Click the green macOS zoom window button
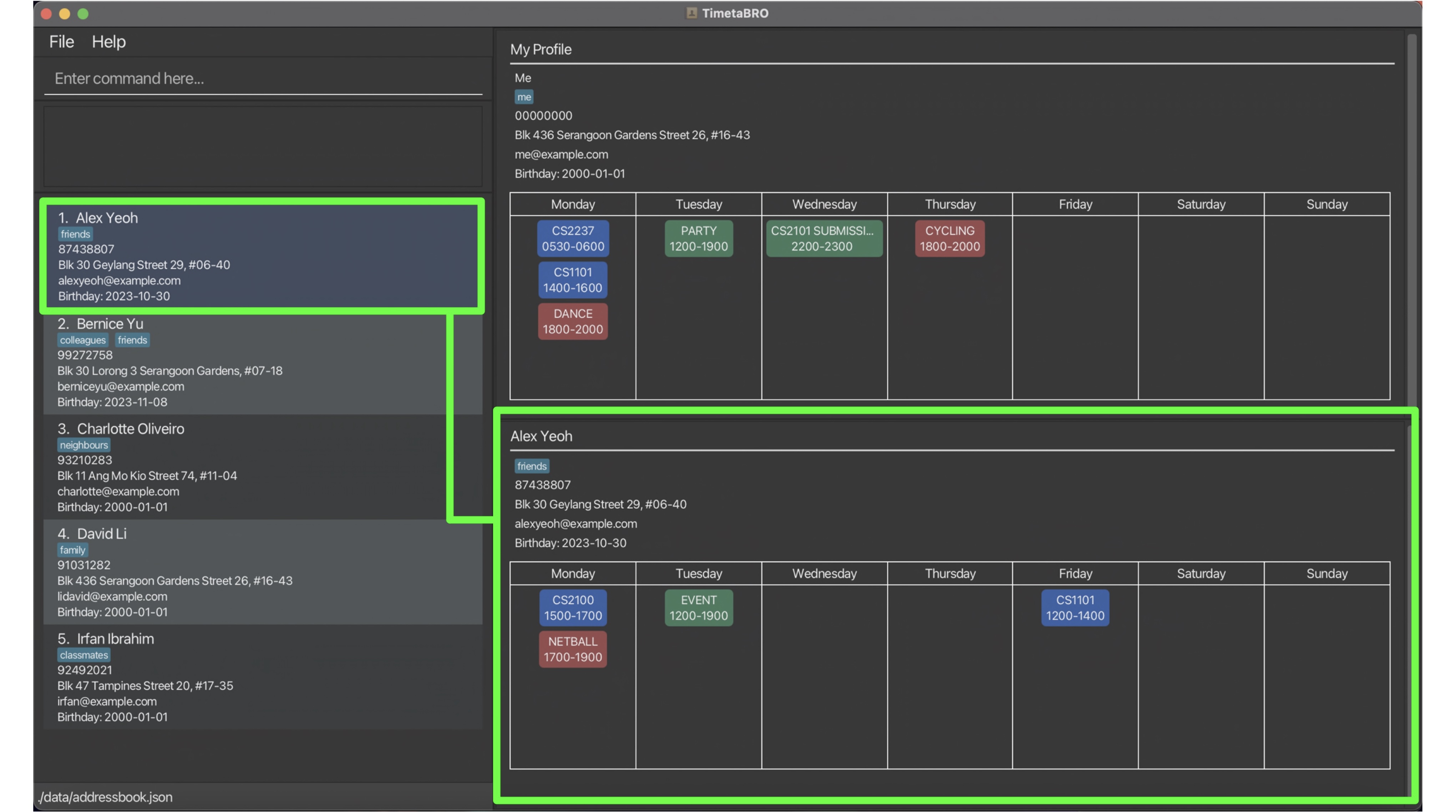Image resolution: width=1456 pixels, height=812 pixels. (x=83, y=14)
